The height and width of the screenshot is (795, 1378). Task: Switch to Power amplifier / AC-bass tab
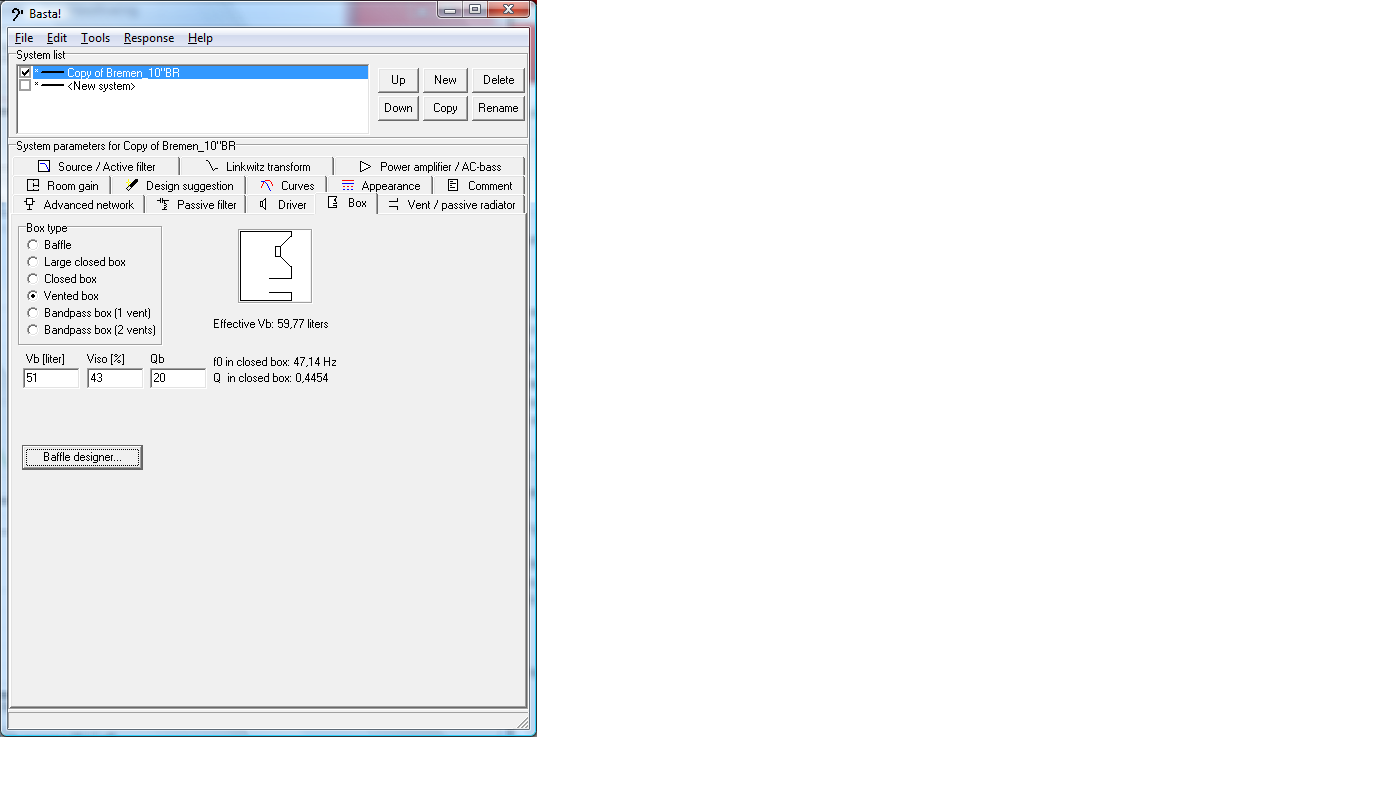coord(430,167)
